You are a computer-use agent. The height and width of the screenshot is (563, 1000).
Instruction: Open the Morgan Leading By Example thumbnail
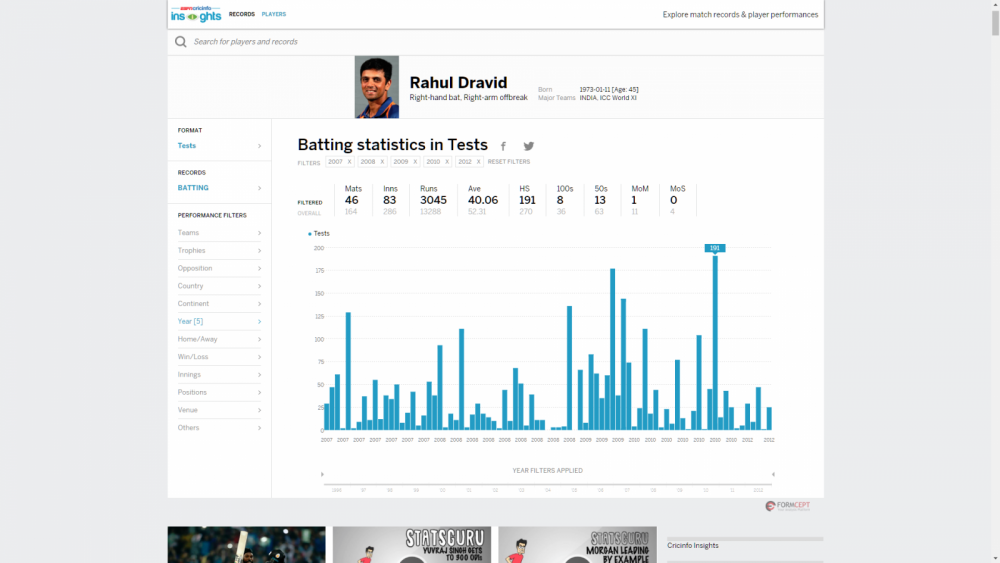click(577, 545)
